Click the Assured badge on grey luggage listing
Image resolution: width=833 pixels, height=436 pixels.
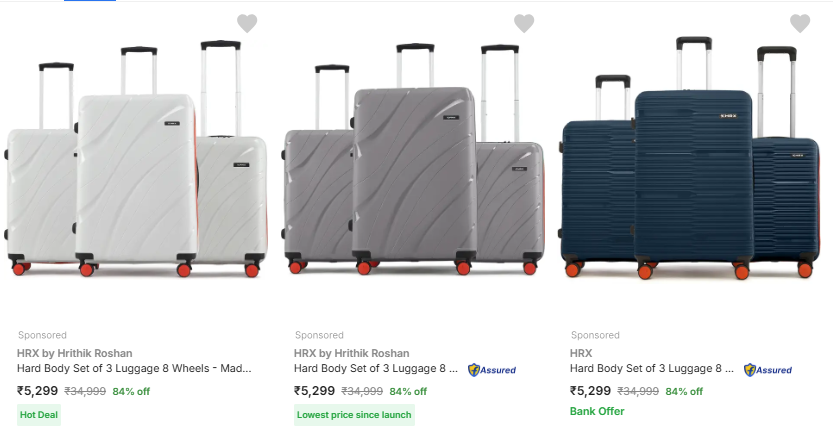pos(492,370)
